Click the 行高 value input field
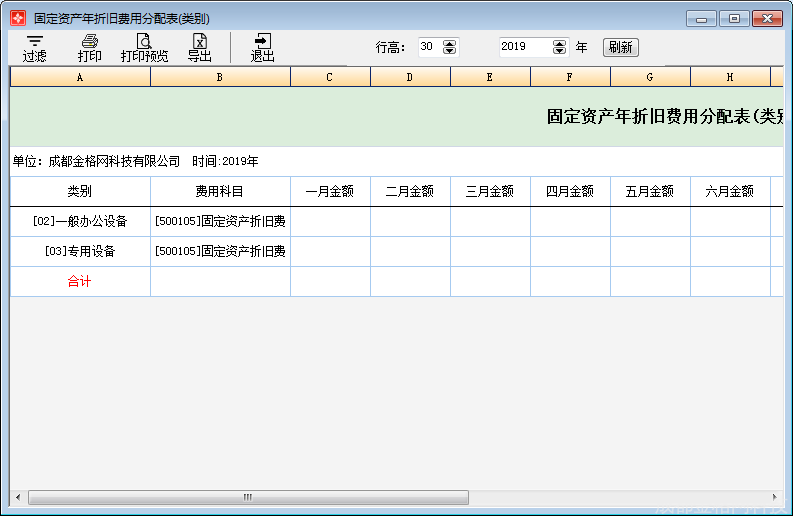Image resolution: width=793 pixels, height=516 pixels. point(429,47)
